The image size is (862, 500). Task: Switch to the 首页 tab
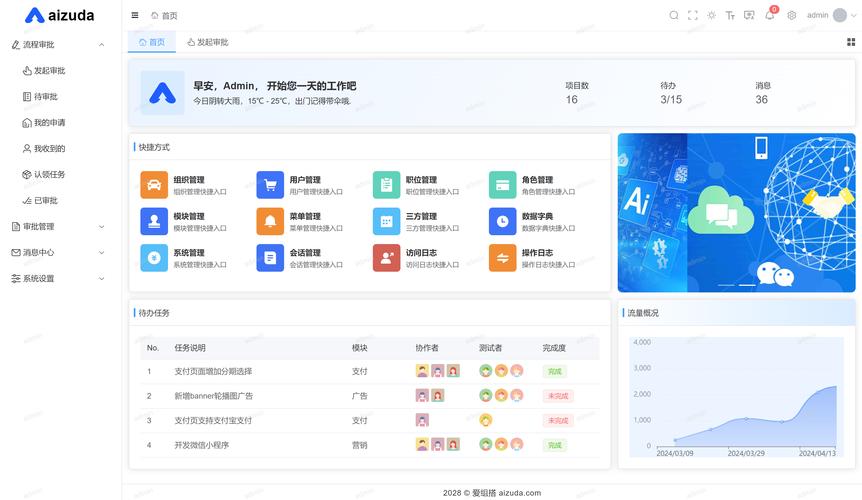tap(152, 42)
